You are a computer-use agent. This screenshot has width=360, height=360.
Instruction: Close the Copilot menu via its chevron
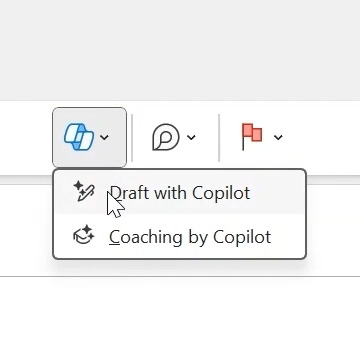104,137
